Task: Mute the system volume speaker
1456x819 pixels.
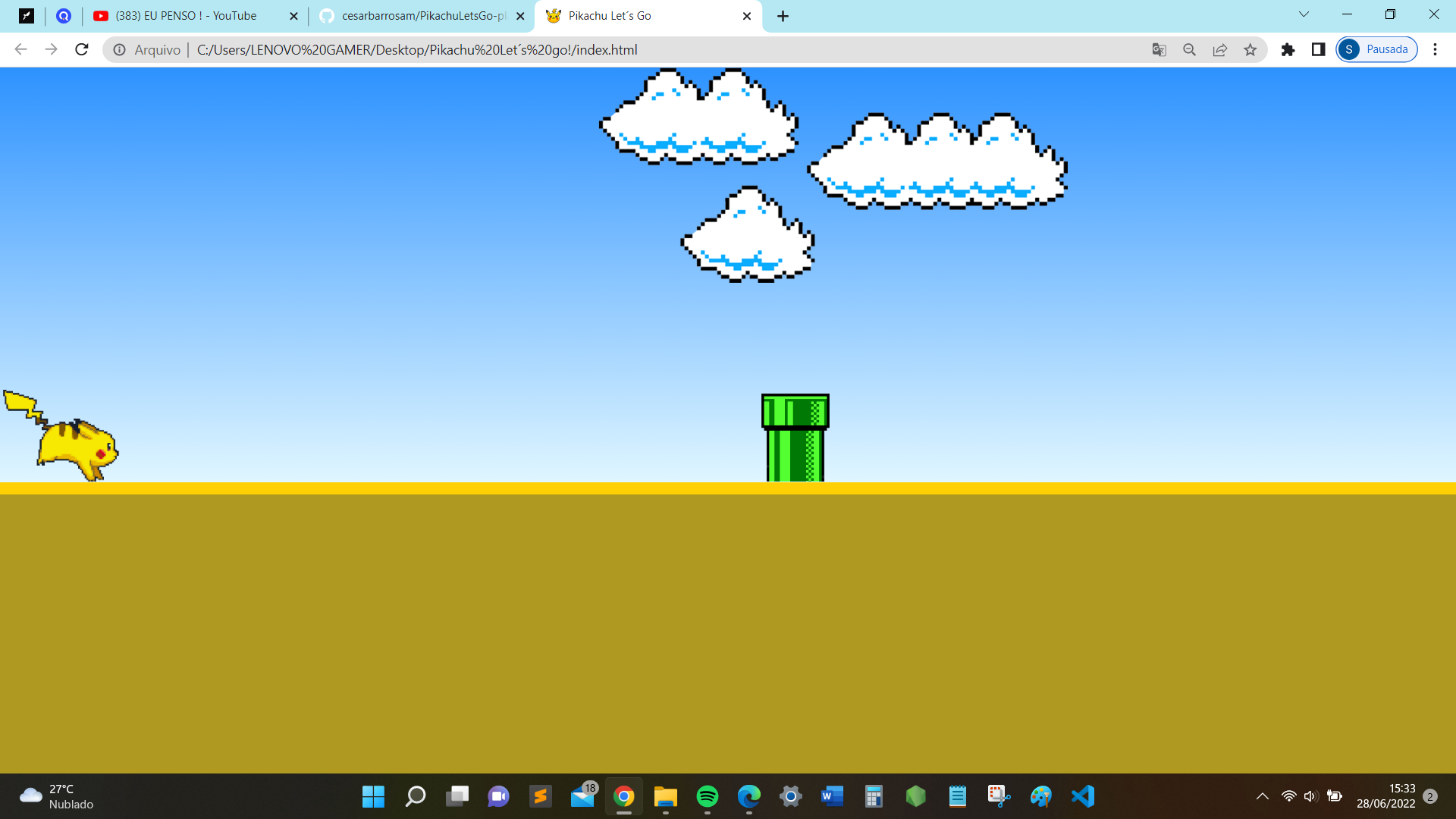Action: point(1311,796)
